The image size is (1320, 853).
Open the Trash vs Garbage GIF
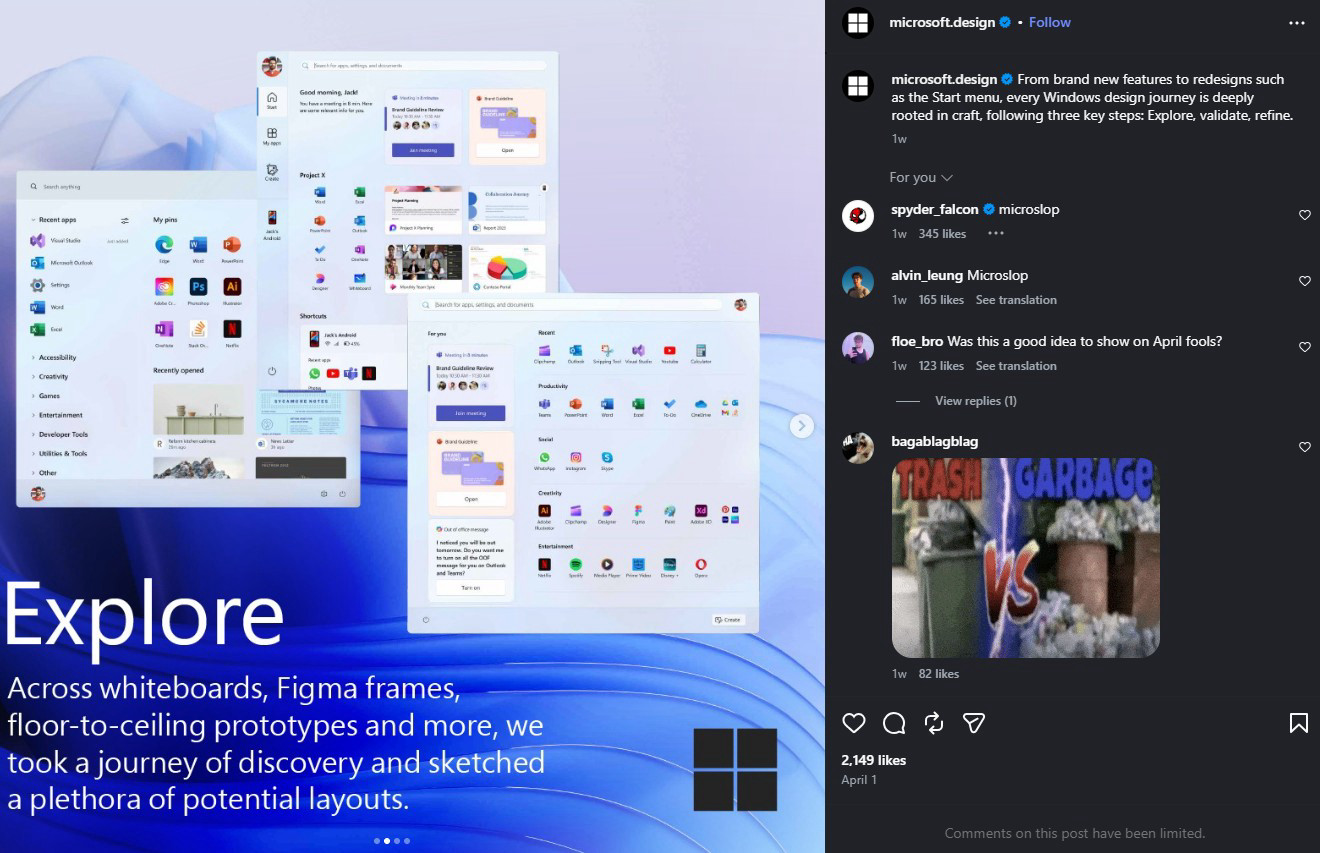pos(1025,558)
